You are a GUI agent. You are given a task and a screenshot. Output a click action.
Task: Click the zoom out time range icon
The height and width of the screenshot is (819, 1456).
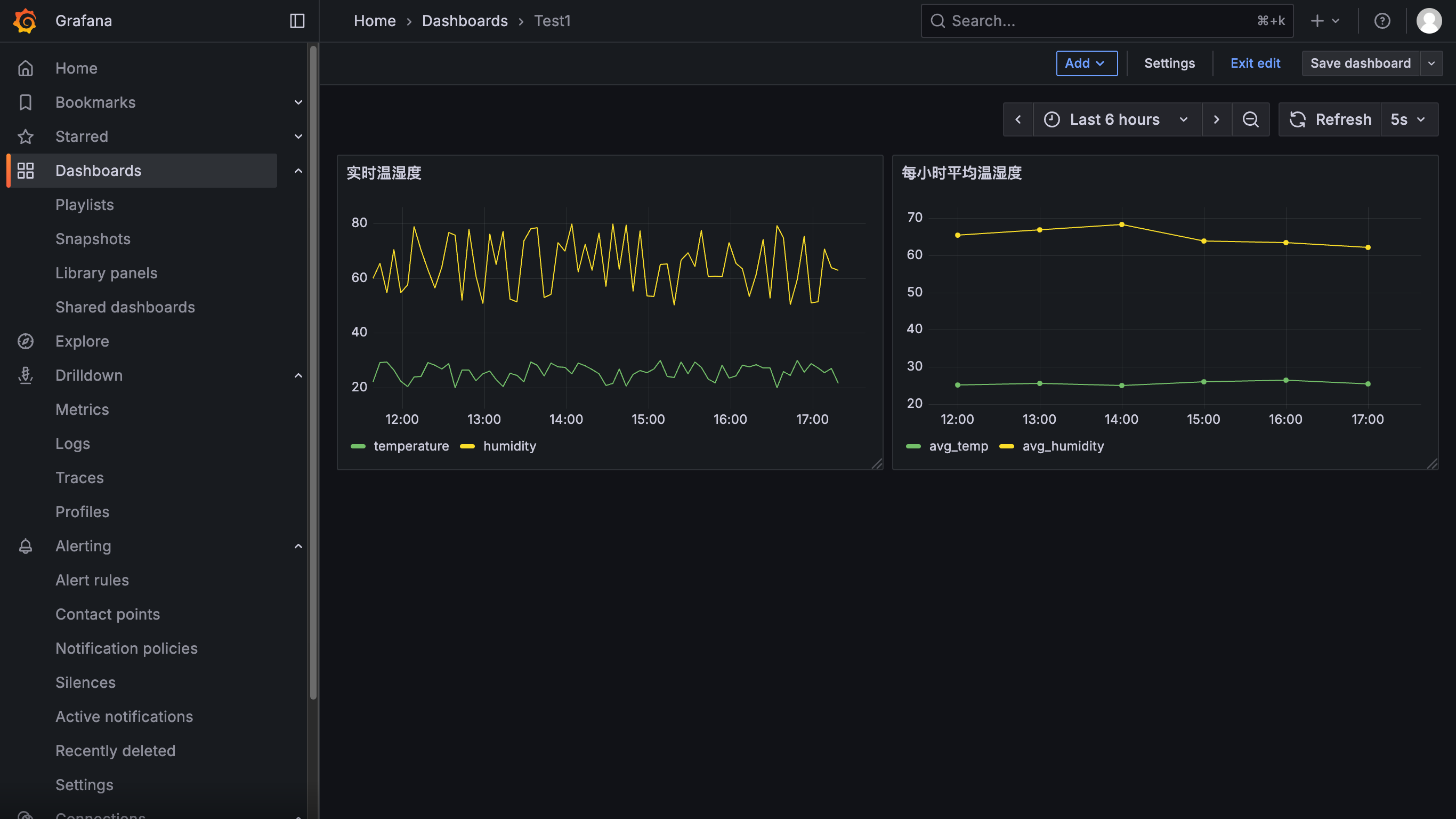[1250, 119]
